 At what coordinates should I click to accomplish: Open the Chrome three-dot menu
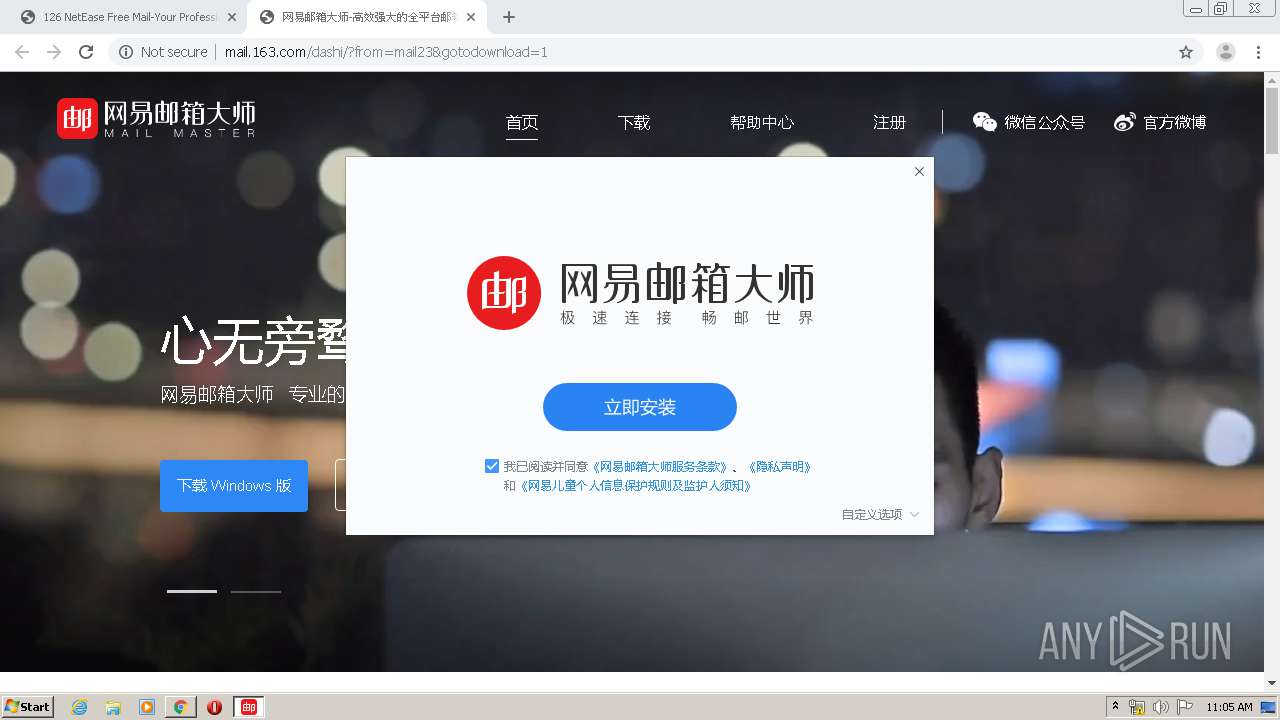point(1258,52)
